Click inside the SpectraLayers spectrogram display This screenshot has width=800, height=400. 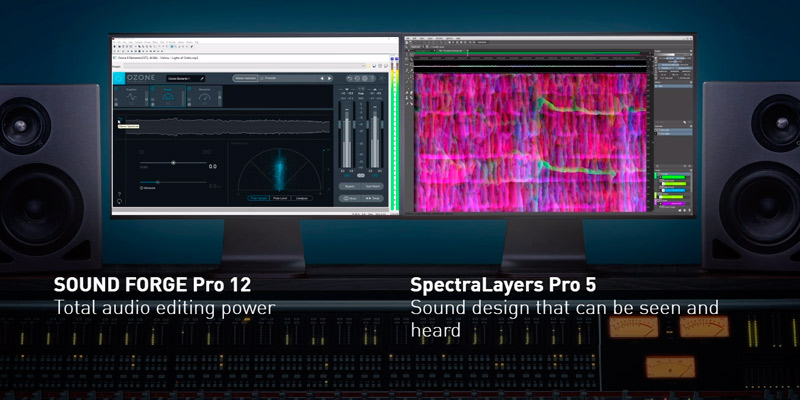531,142
